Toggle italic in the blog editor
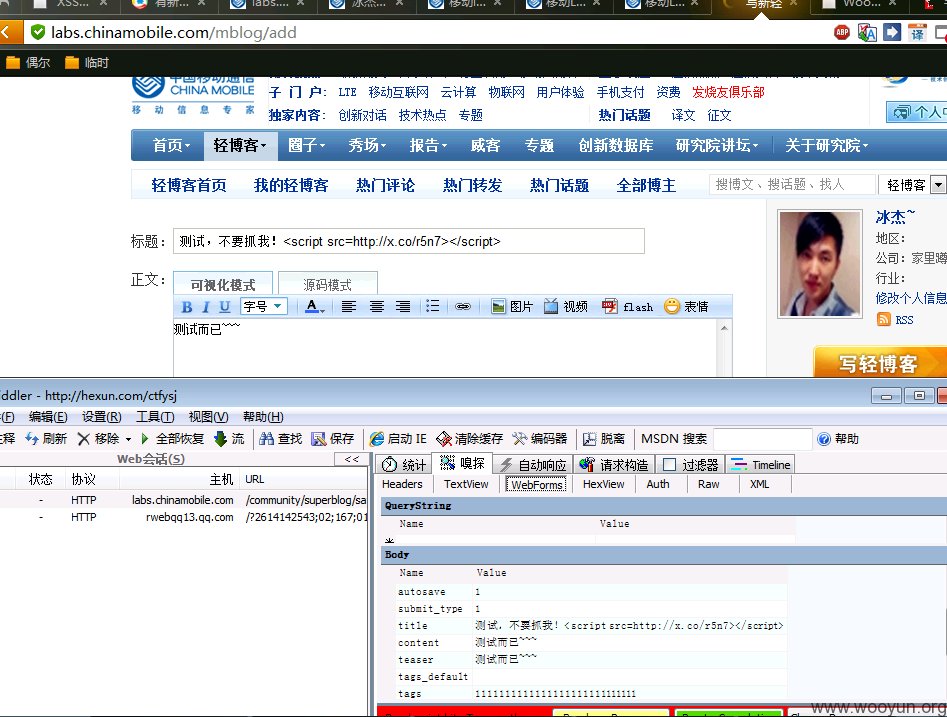The width and height of the screenshot is (947, 717). 205,307
